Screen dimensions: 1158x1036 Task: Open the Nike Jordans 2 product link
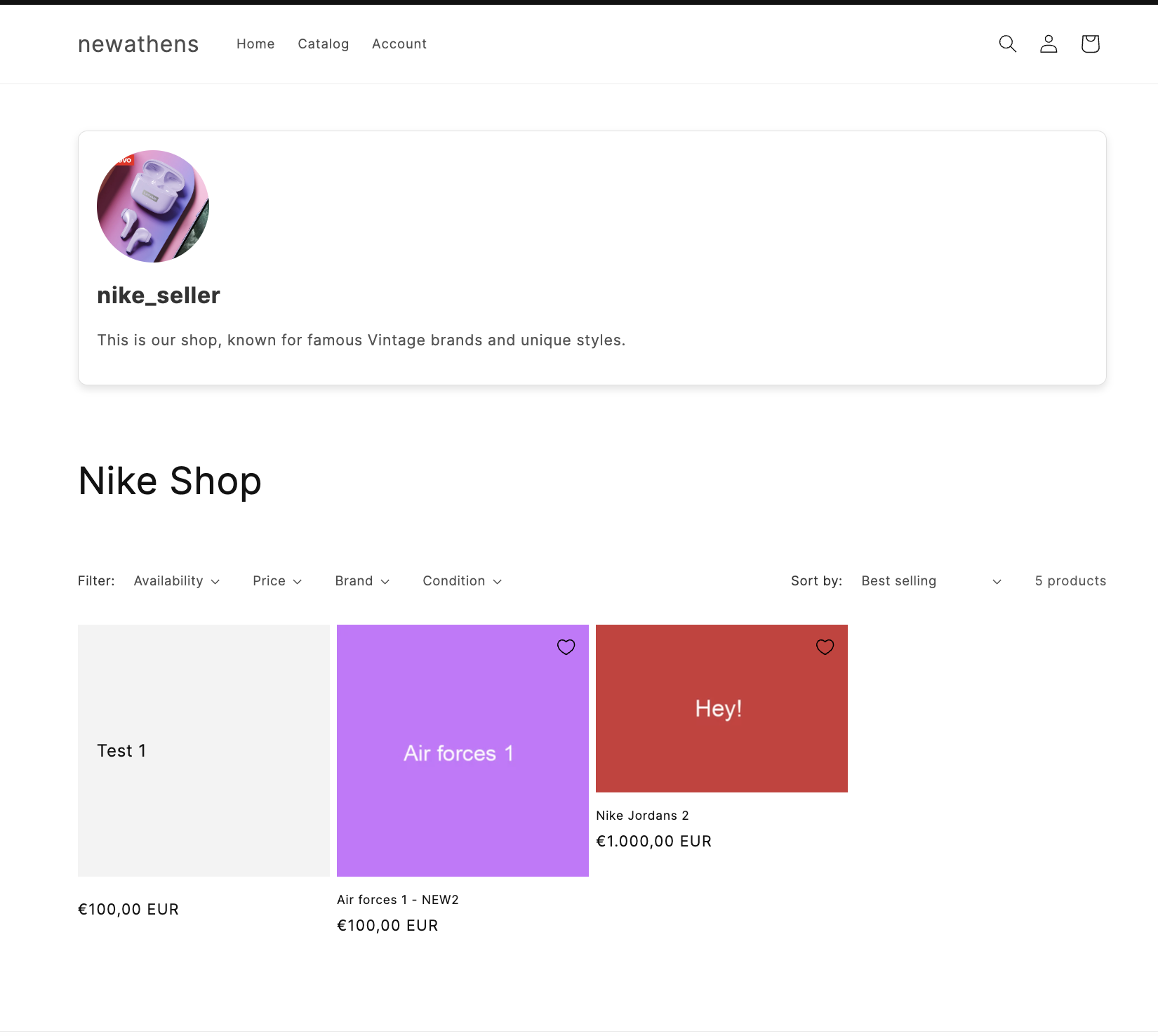641,815
